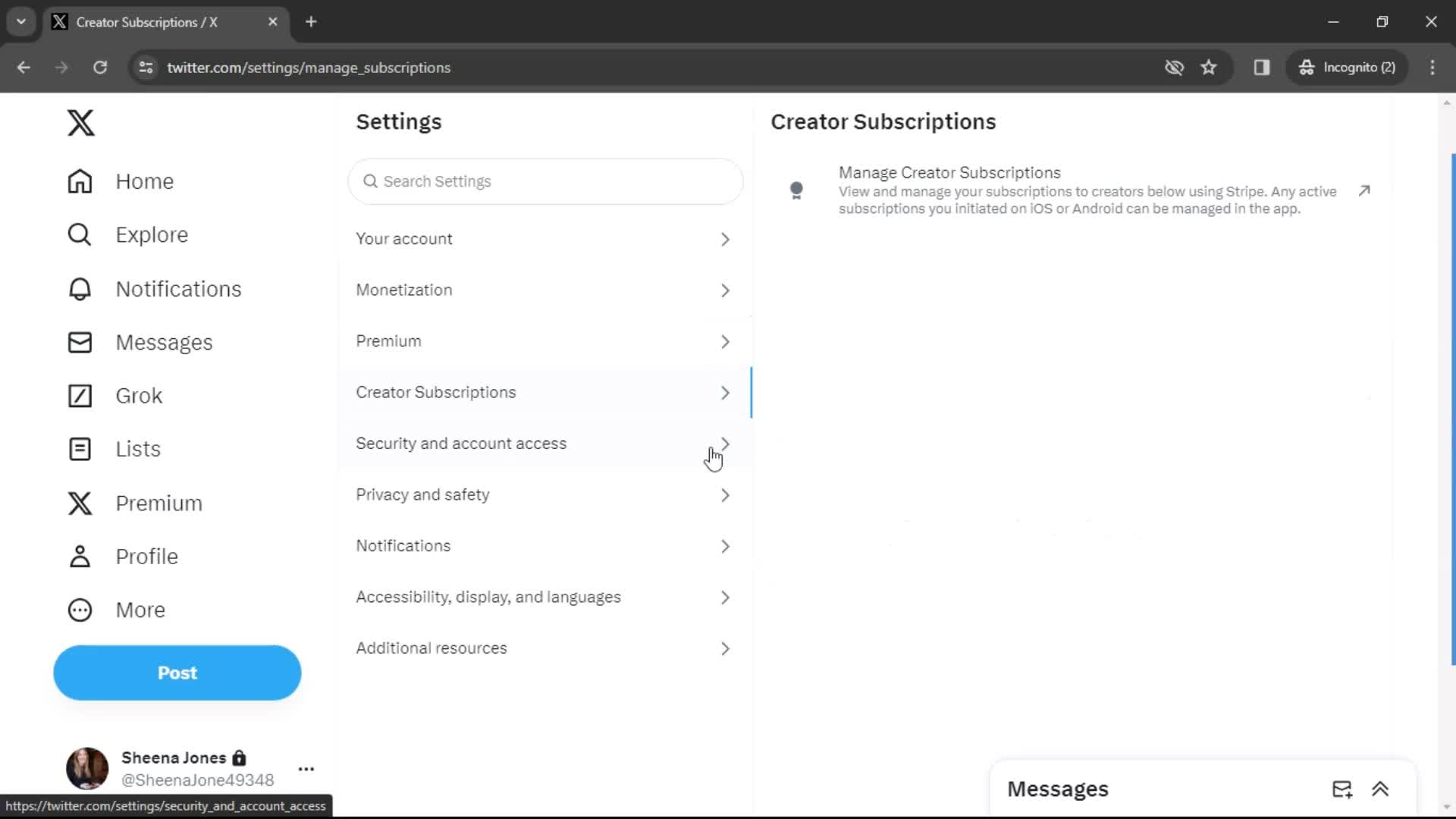Expand Premium settings chevron
1456x819 pixels.
[725, 342]
